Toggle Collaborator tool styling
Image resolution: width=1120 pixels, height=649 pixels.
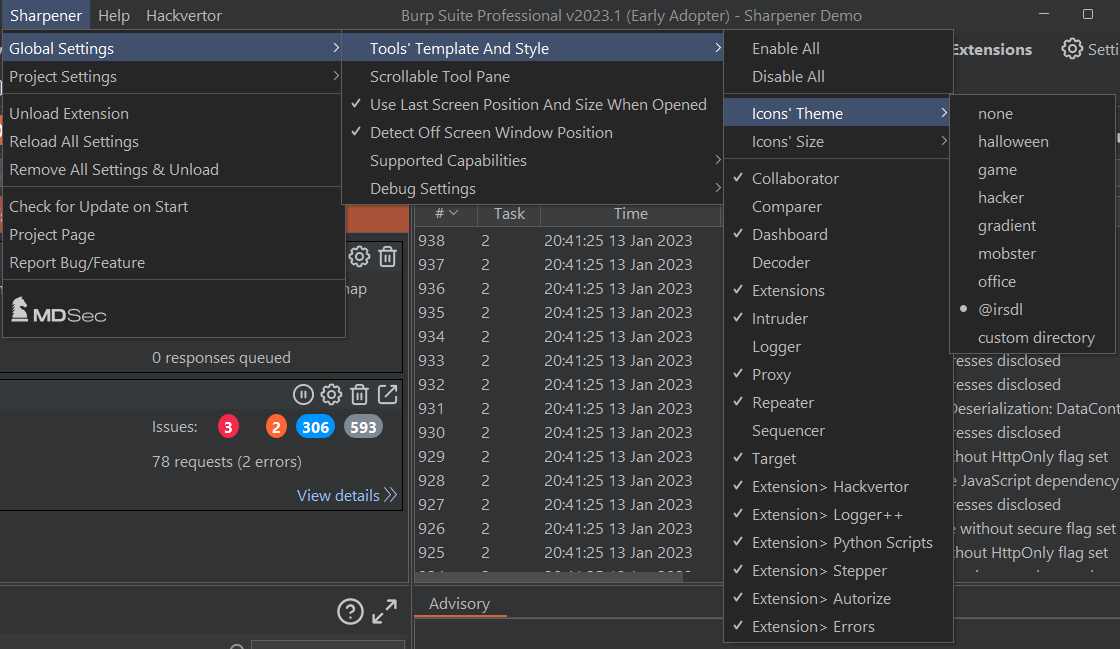point(838,178)
